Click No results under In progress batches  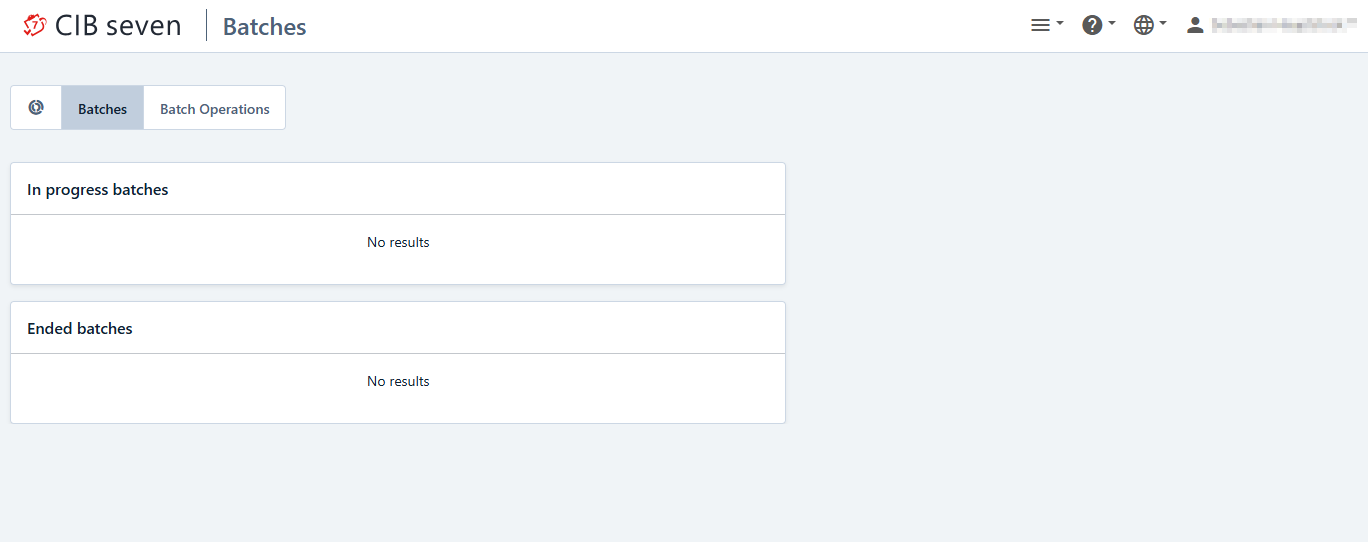(x=398, y=243)
